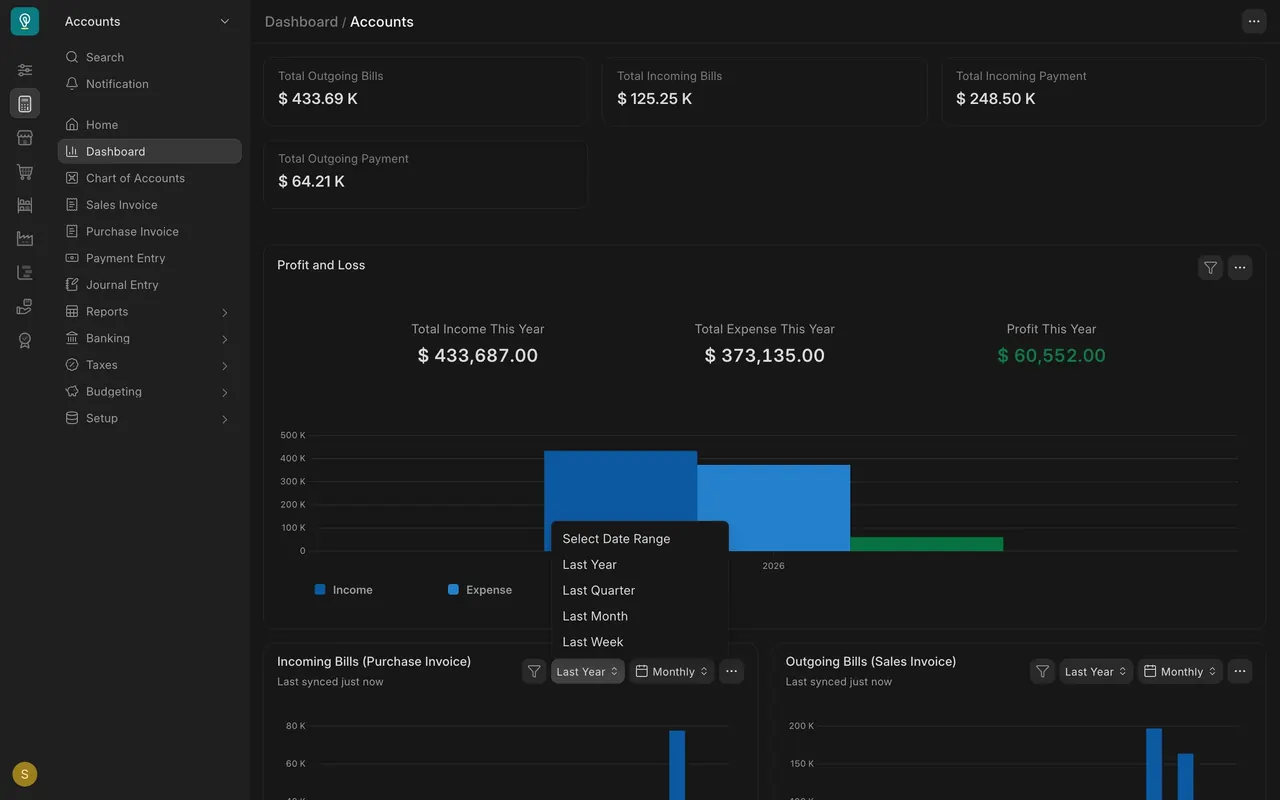The height and width of the screenshot is (800, 1280).
Task: Open the three-dot menu on Profit and Loss
Action: click(x=1240, y=267)
